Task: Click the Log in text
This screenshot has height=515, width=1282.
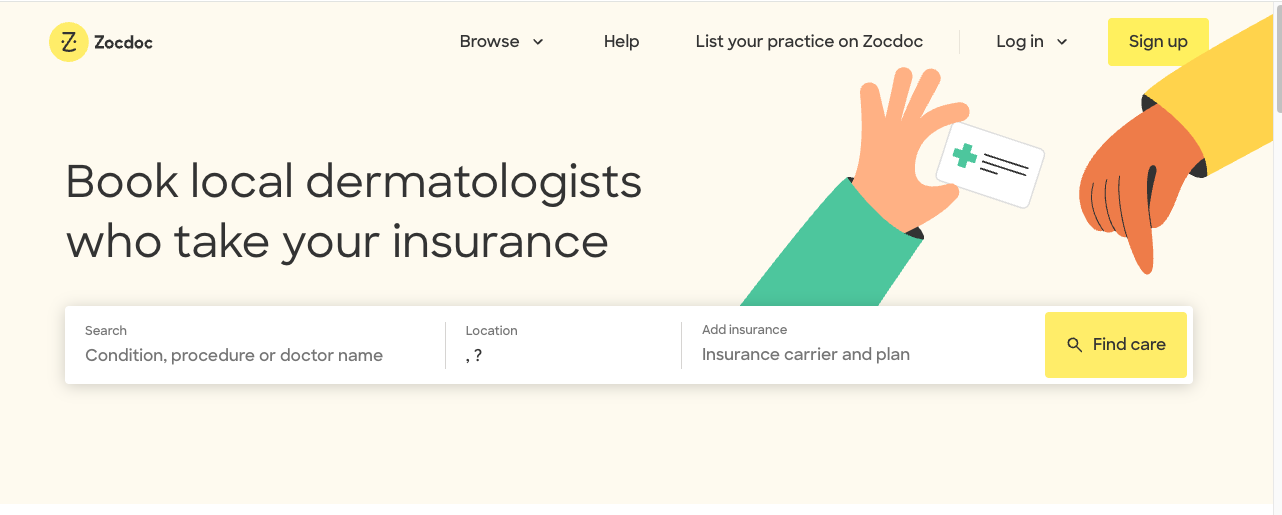Action: point(1019,42)
